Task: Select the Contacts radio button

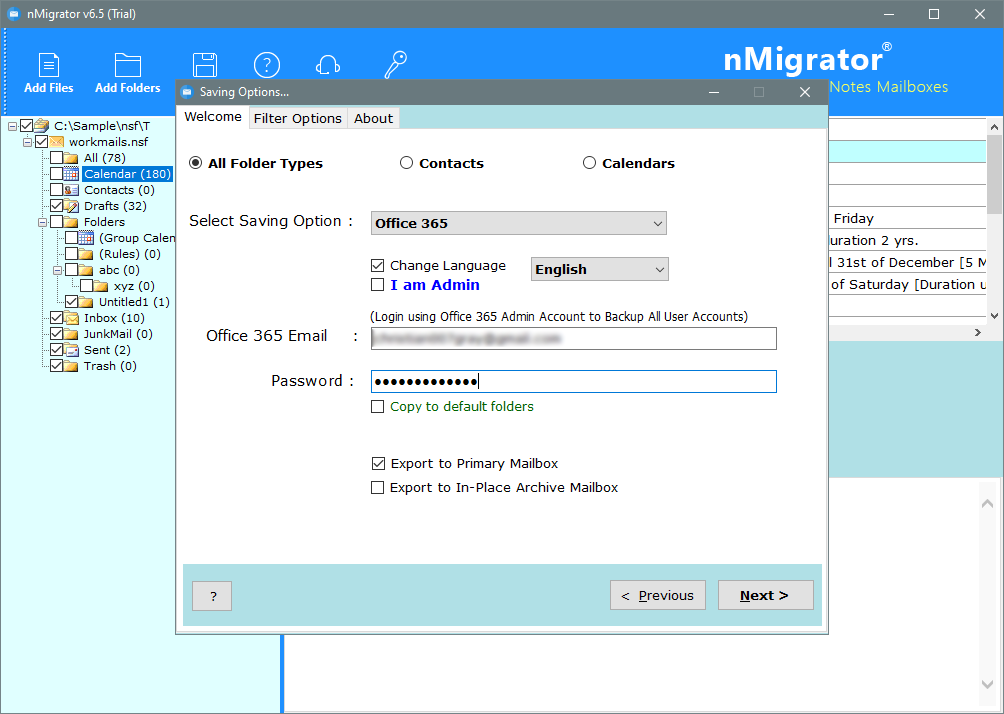Action: click(x=406, y=163)
